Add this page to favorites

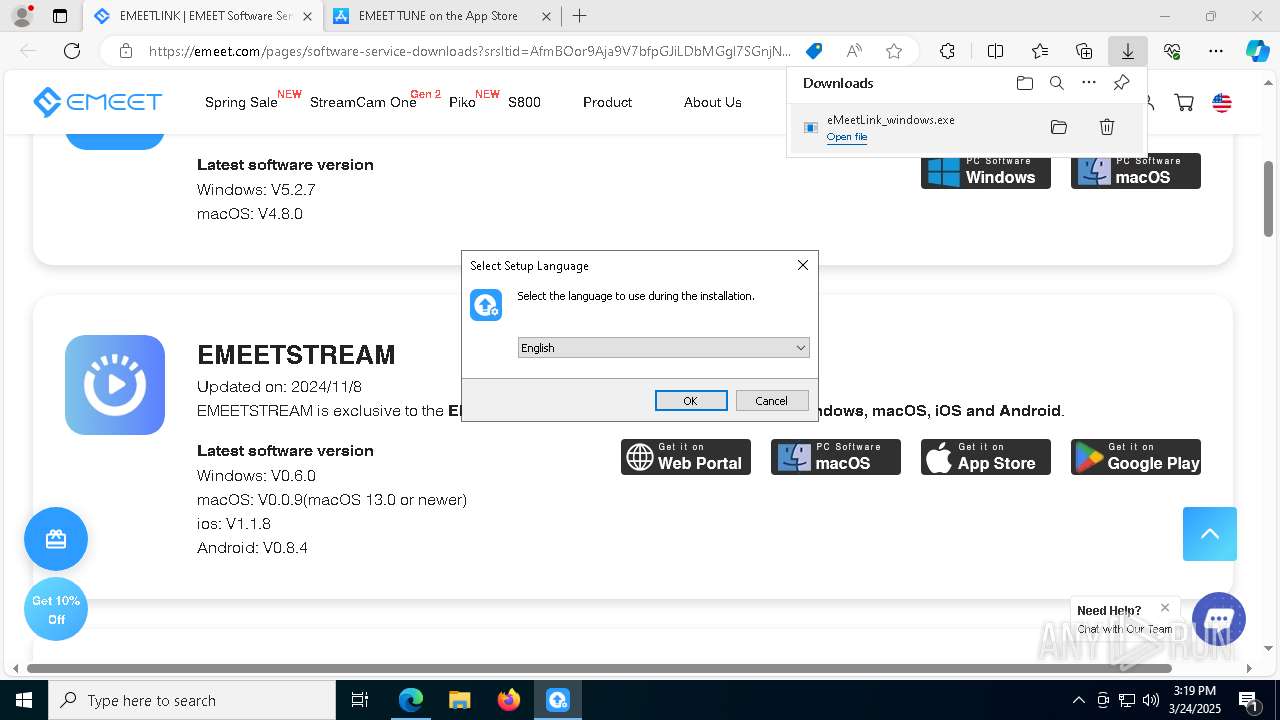tap(894, 51)
